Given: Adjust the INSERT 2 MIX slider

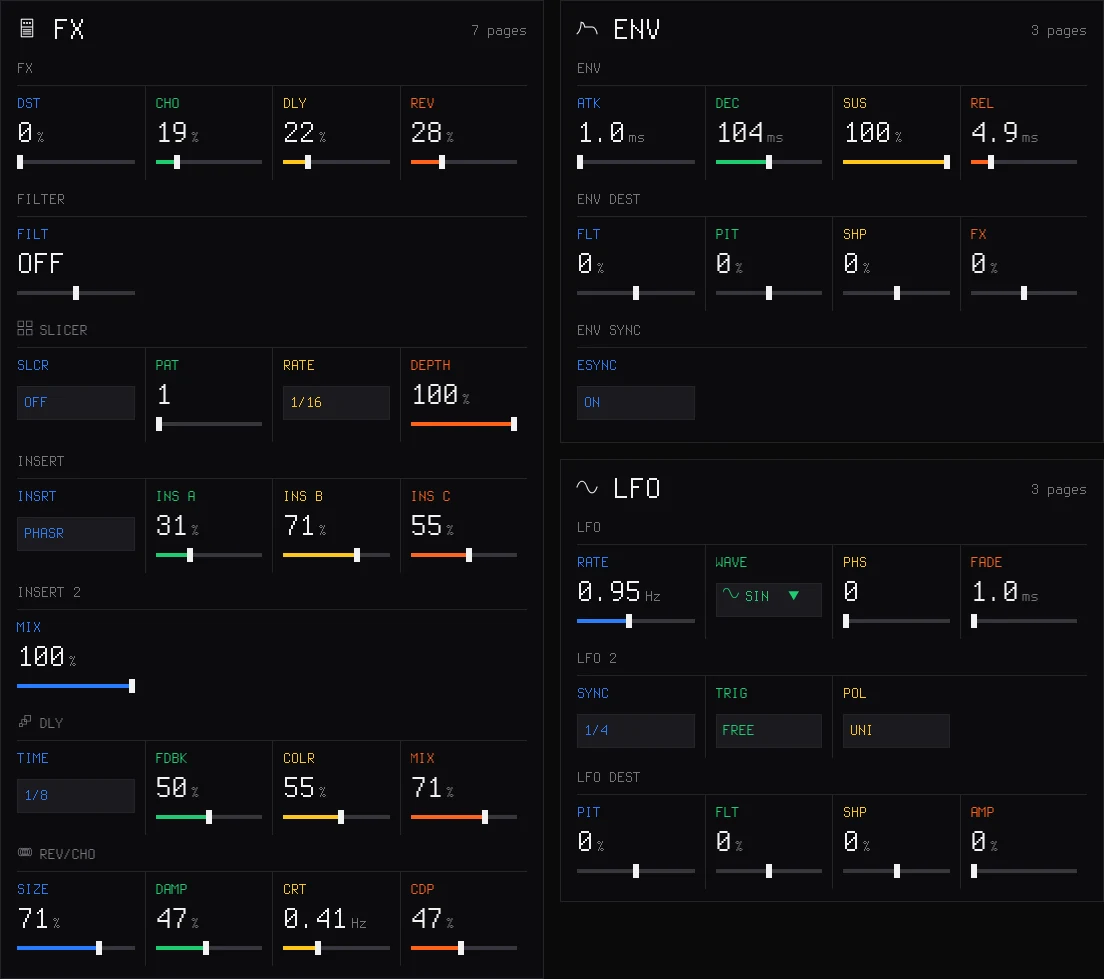Looking at the screenshot, I should coord(76,686).
